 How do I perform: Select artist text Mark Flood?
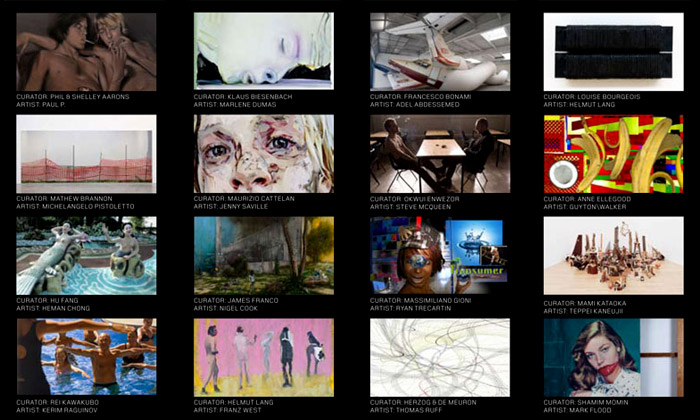(578, 410)
